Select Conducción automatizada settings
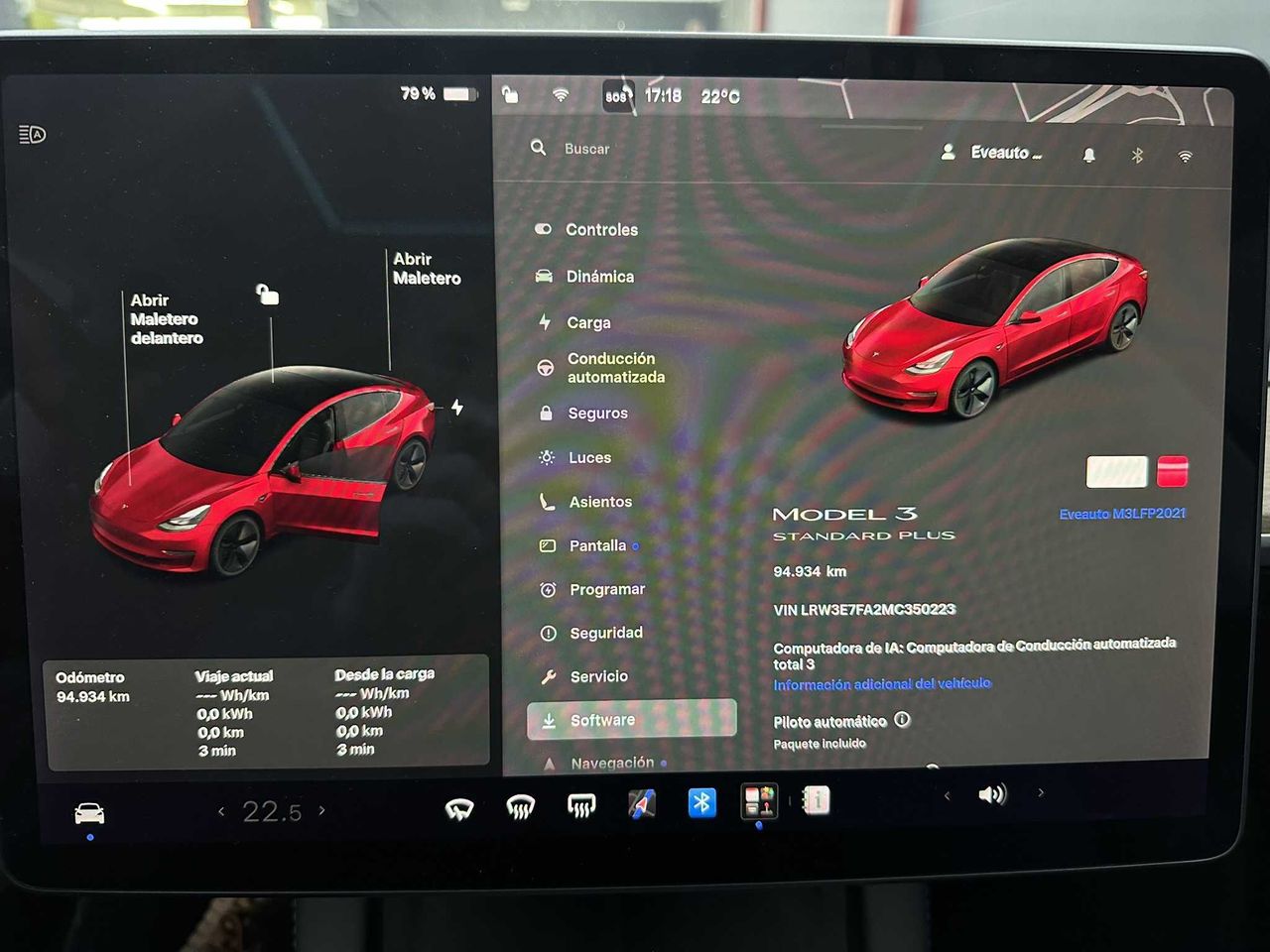 [601, 368]
